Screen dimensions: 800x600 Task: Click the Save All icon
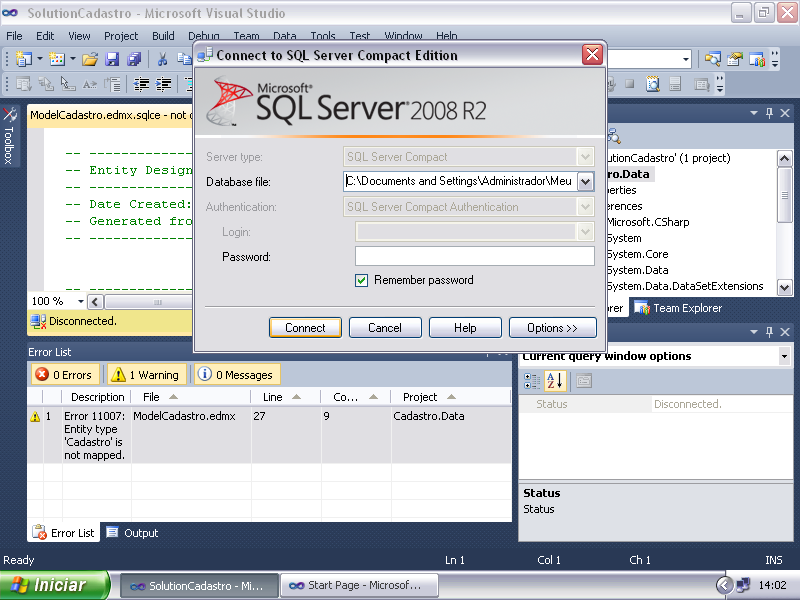[134, 59]
